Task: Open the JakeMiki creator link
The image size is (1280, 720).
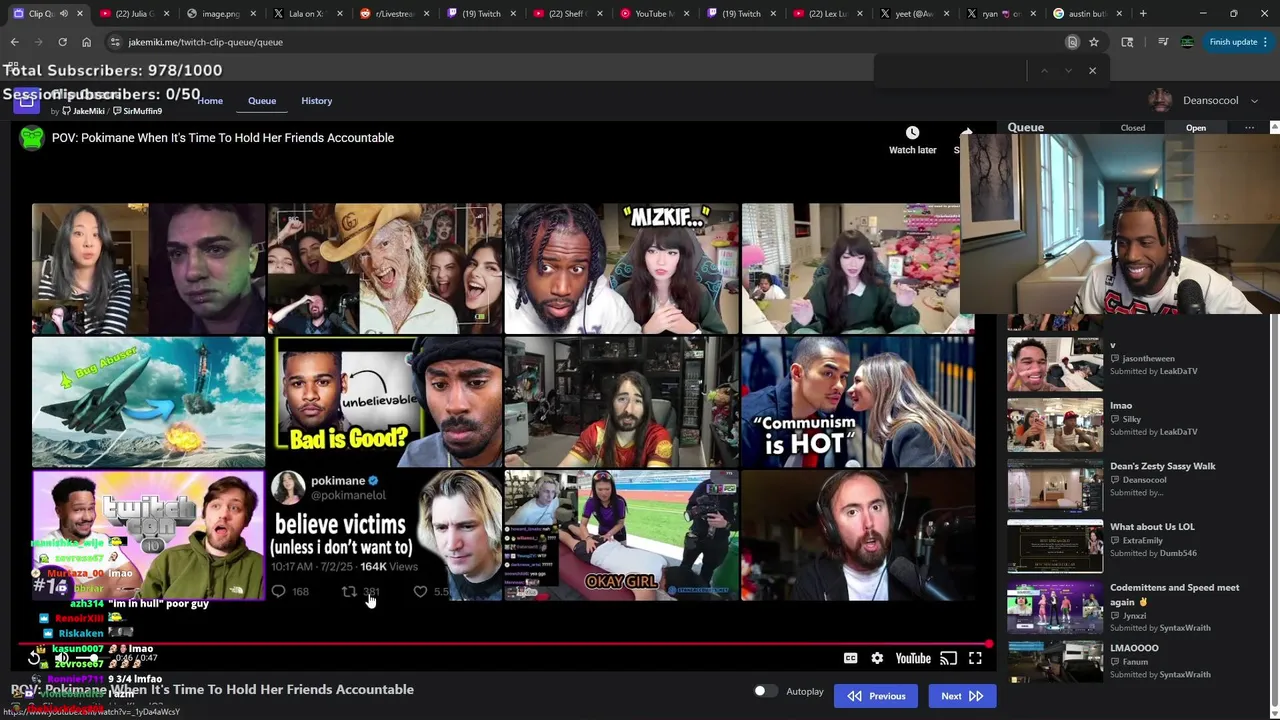Action: click(x=83, y=111)
